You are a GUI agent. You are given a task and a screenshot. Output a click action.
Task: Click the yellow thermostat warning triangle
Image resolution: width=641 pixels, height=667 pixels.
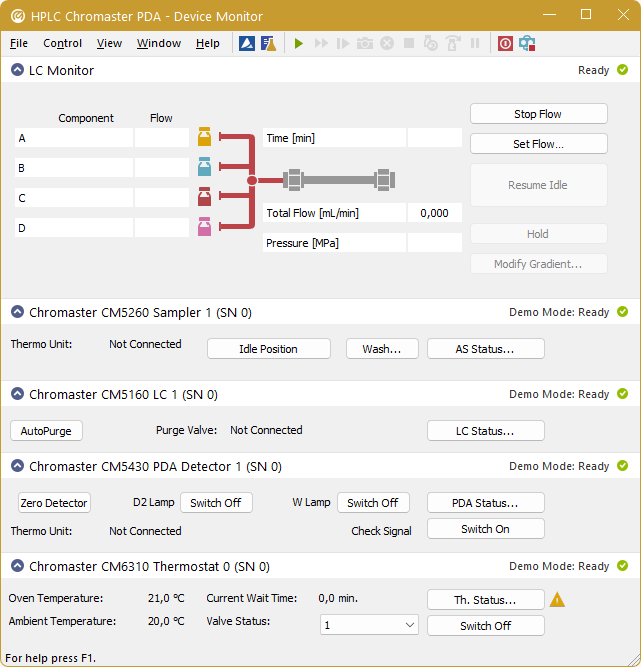pos(557,600)
